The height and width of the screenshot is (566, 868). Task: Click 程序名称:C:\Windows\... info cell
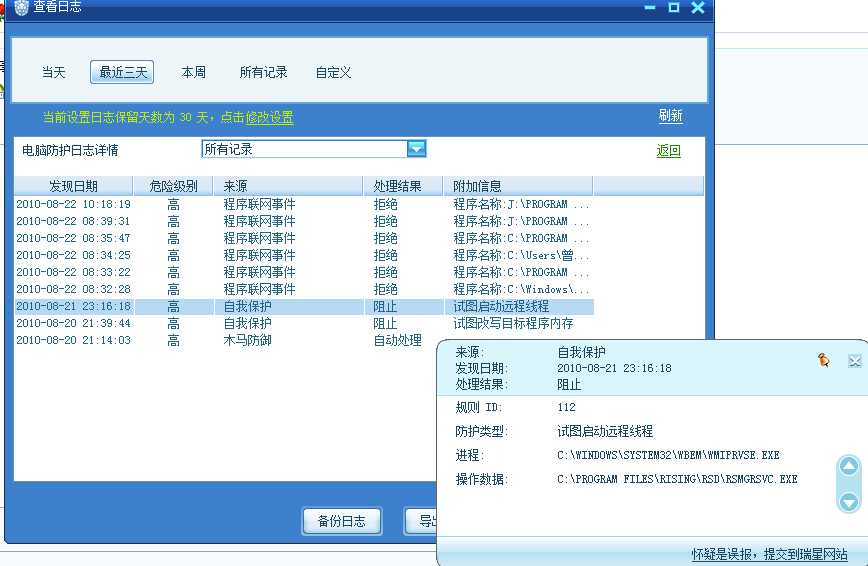pos(521,289)
